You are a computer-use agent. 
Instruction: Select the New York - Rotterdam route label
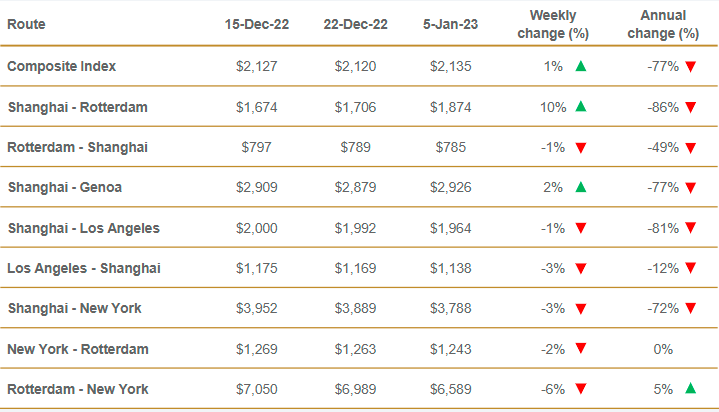point(78,349)
